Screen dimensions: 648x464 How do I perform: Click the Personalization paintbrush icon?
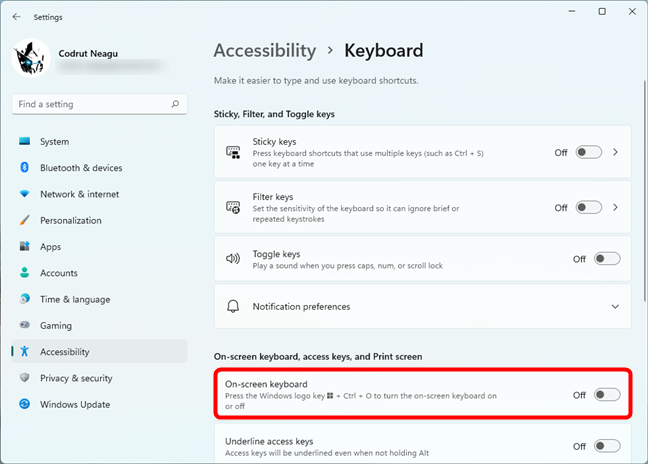click(x=25, y=220)
